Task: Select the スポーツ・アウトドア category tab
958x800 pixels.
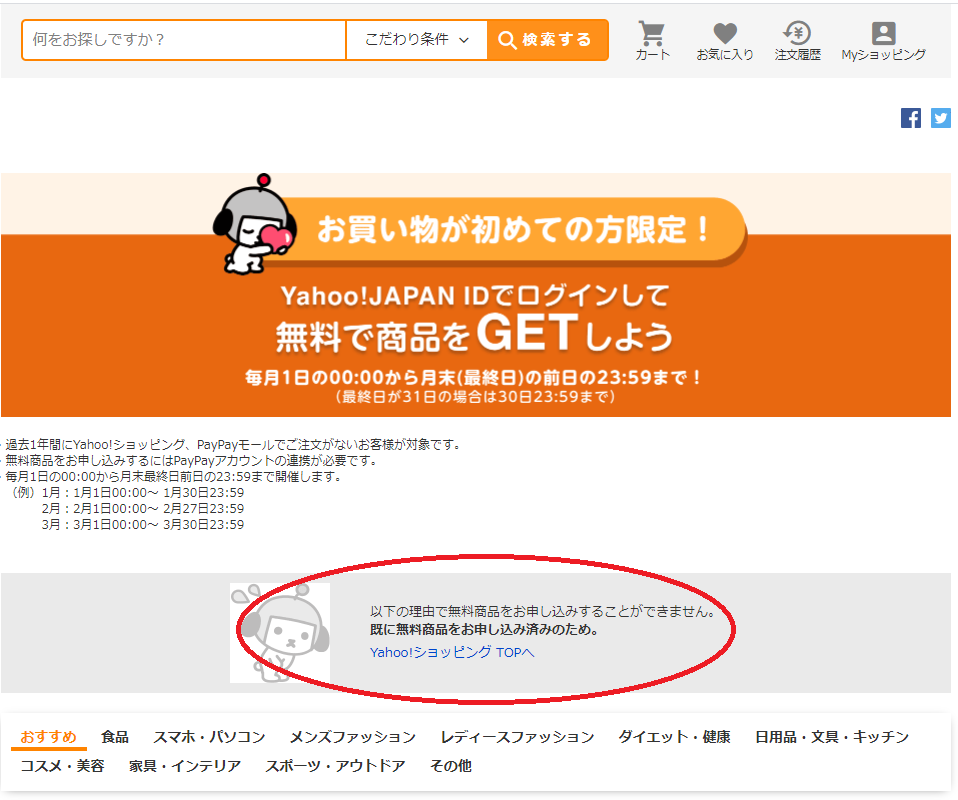Action: coord(335,766)
